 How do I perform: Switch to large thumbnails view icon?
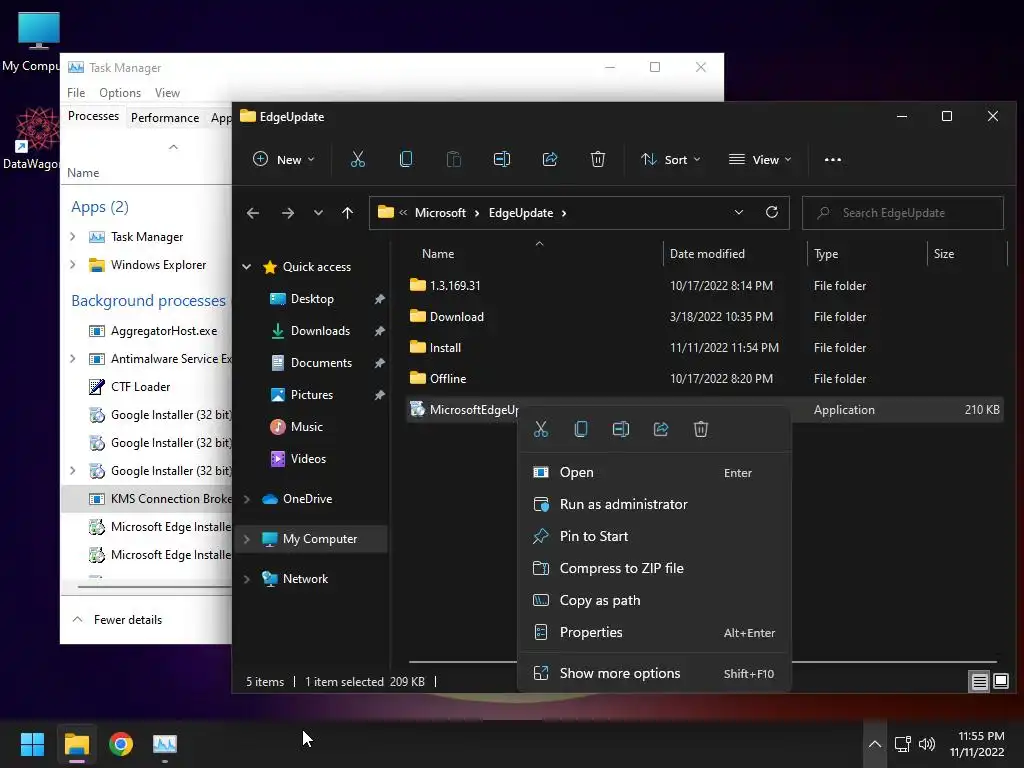click(x=1001, y=682)
